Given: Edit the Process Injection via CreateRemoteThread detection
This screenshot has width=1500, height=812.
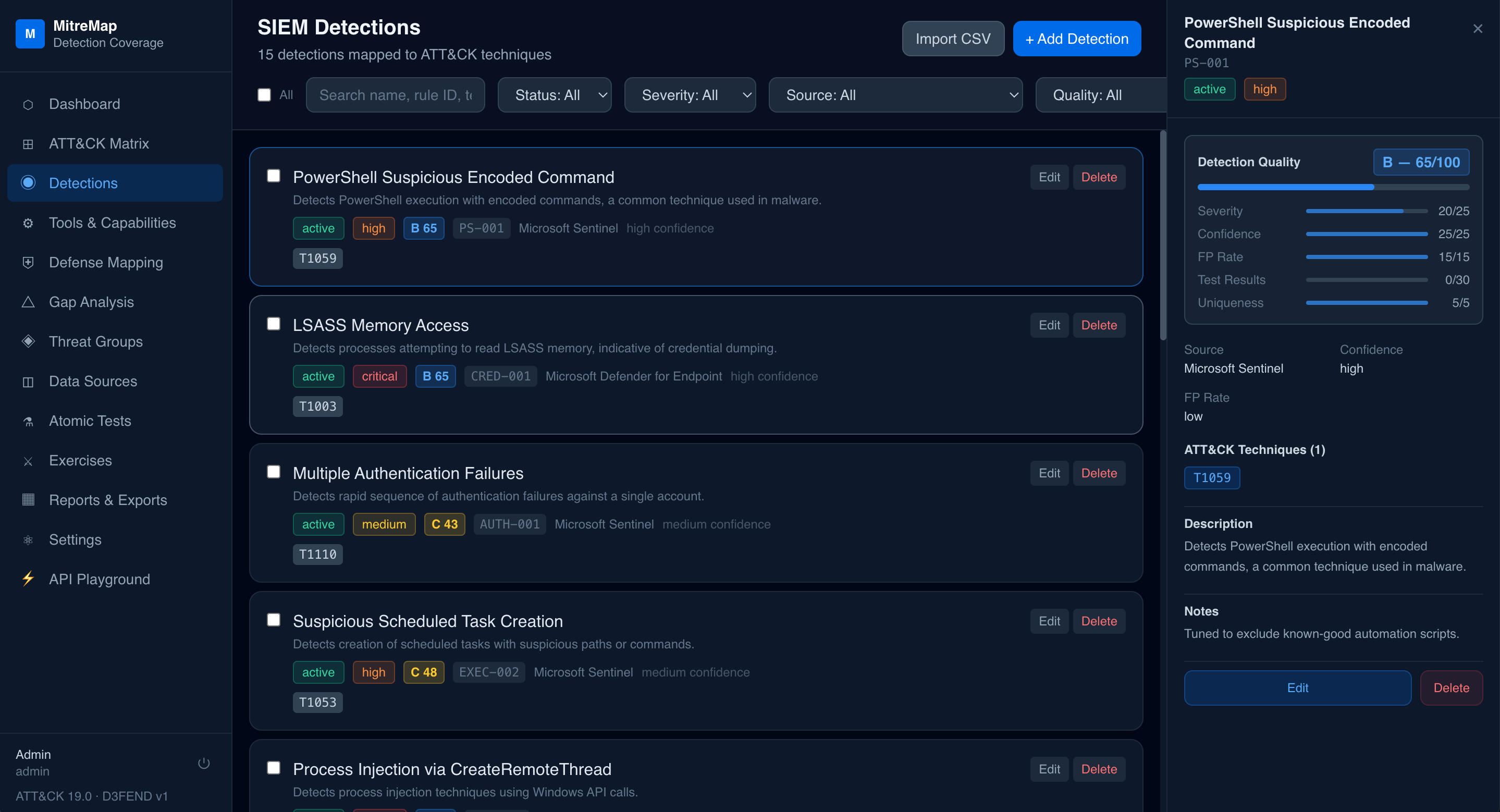Looking at the screenshot, I should (x=1049, y=769).
